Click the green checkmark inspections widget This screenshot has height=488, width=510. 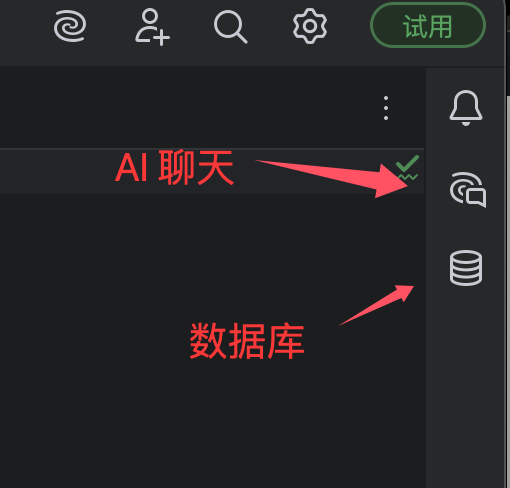point(407,168)
